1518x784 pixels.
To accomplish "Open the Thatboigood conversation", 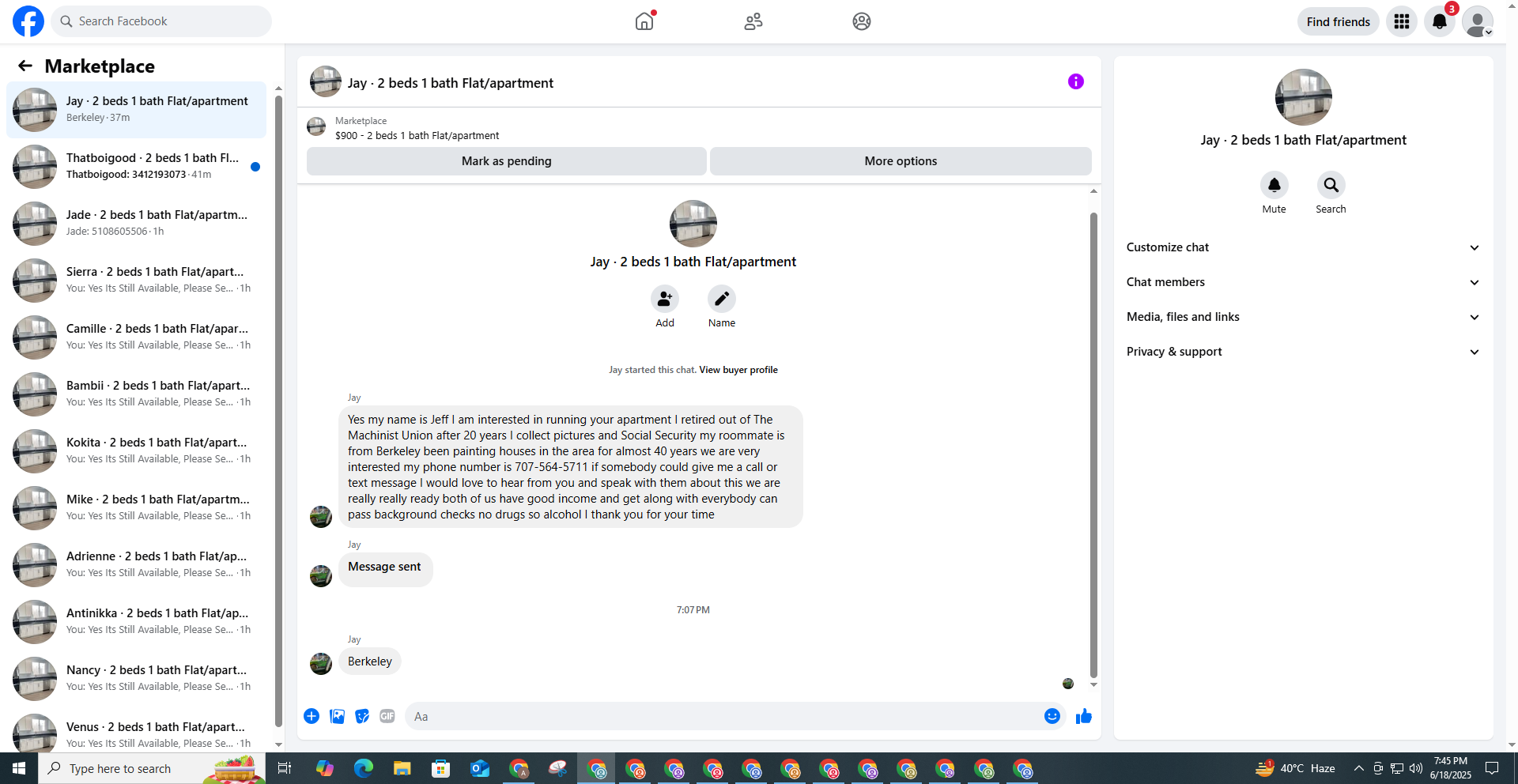I will tap(136, 167).
